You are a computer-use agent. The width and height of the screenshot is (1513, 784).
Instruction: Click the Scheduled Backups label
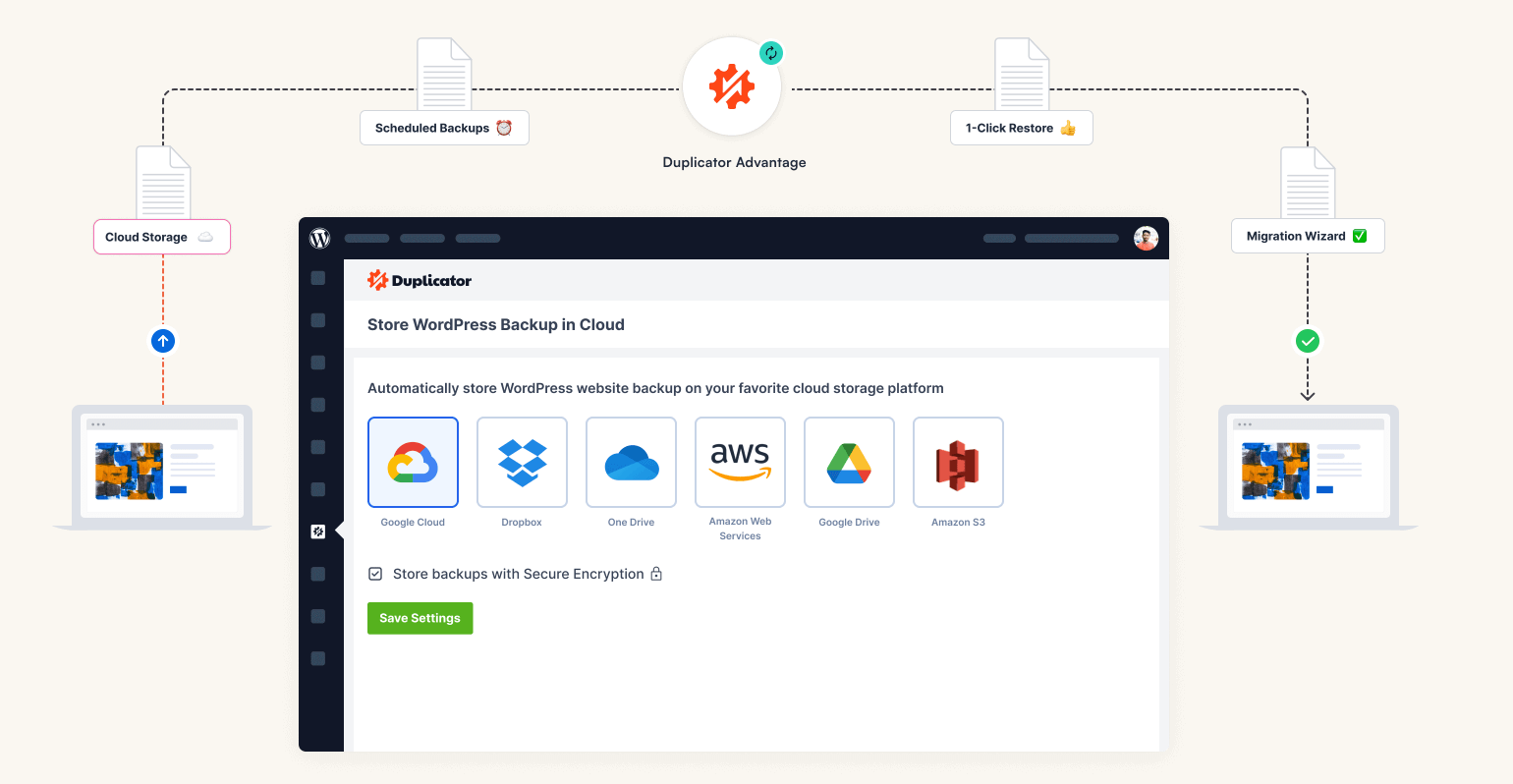(x=444, y=128)
